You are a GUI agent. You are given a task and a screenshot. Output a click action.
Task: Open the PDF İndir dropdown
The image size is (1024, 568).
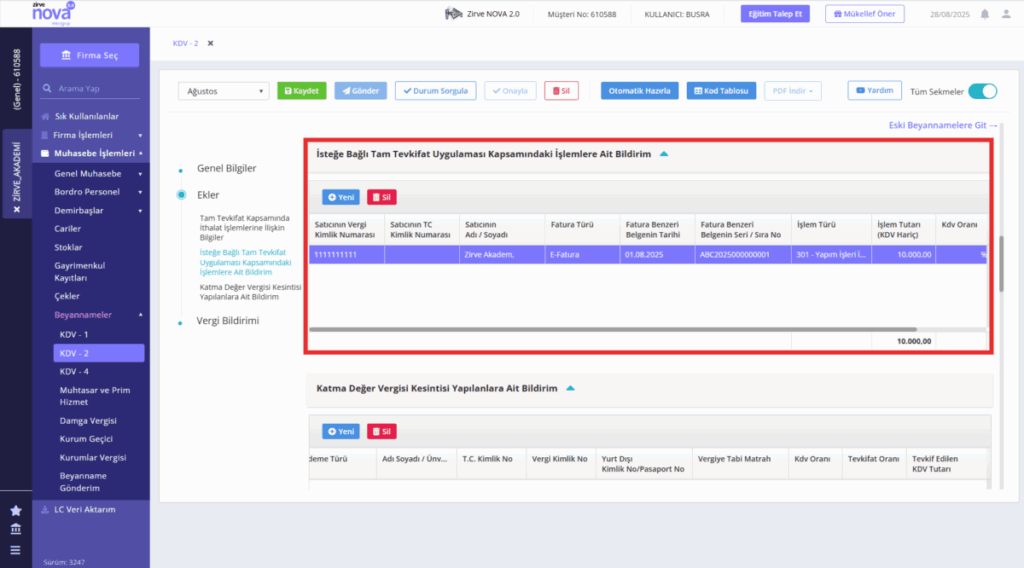(x=792, y=91)
